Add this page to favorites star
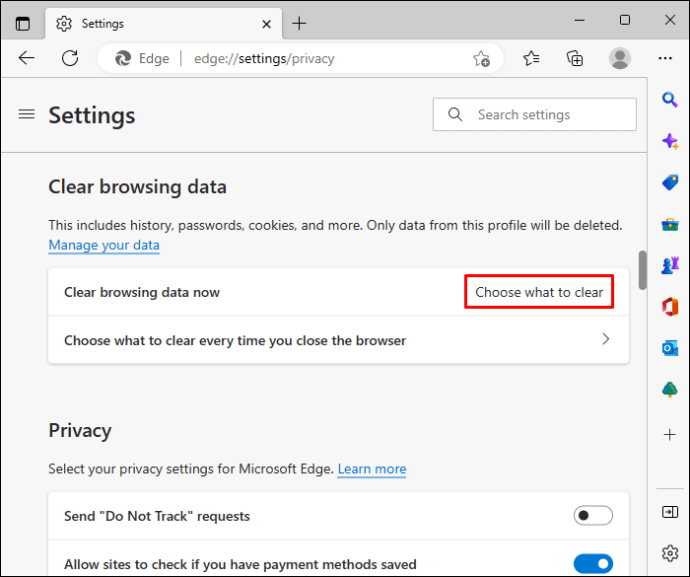690x577 pixels. coord(481,58)
